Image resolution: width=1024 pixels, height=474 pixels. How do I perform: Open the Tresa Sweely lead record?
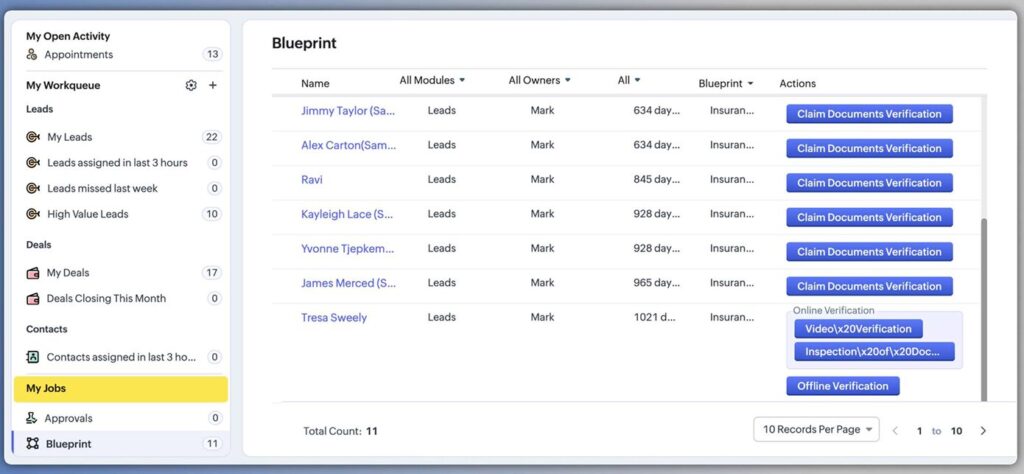(x=334, y=318)
